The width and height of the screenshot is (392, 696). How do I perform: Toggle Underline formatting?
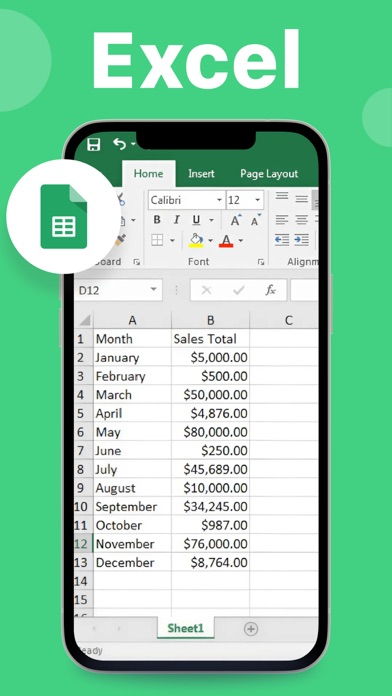coord(196,220)
